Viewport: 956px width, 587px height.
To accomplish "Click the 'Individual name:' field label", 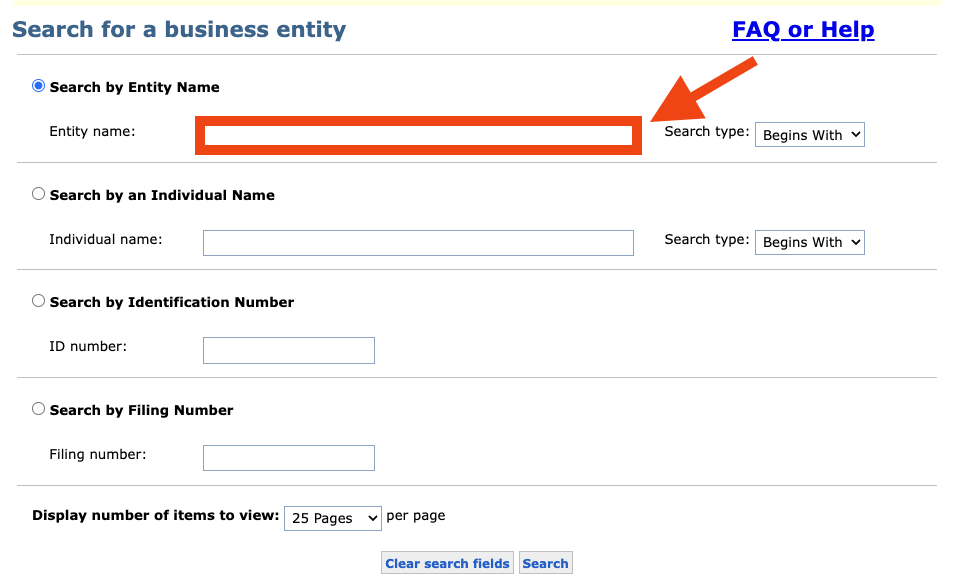I will pos(106,240).
